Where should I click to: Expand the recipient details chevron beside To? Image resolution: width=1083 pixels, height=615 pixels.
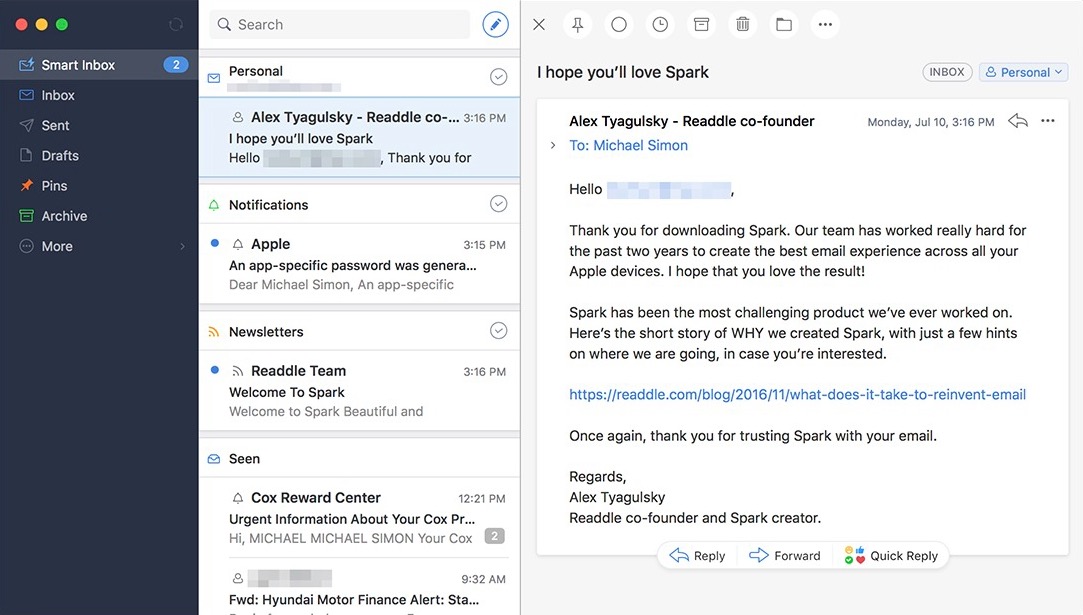[553, 145]
